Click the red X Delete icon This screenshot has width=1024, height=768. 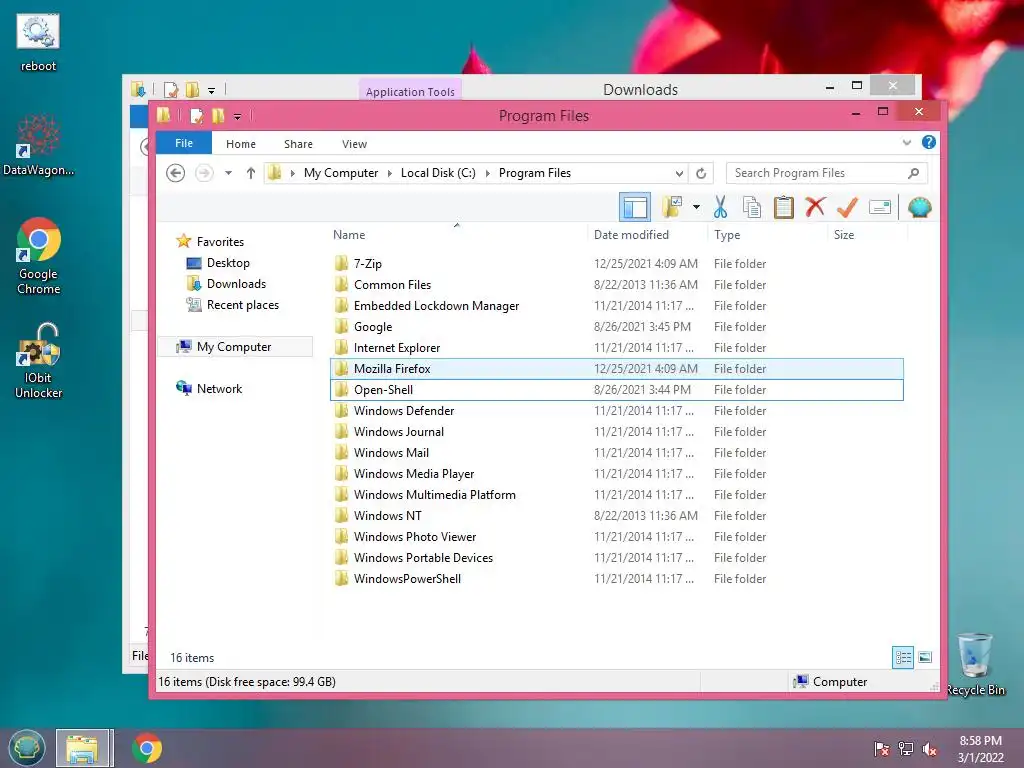click(x=815, y=208)
